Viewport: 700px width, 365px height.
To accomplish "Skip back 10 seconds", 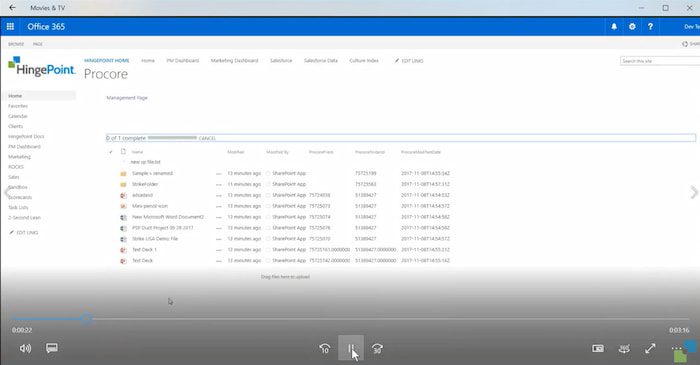I will [325, 348].
